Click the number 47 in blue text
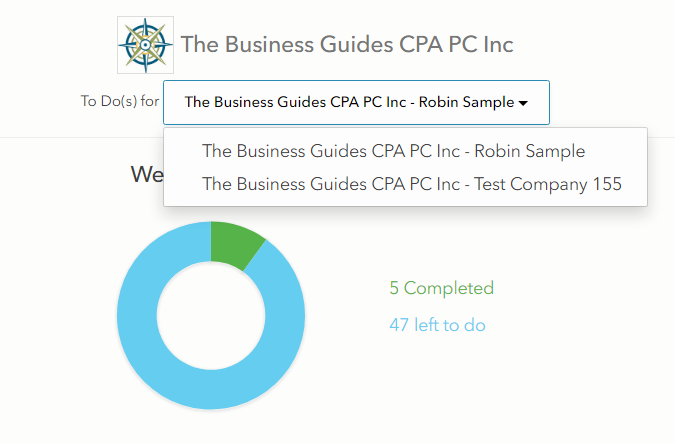The width and height of the screenshot is (675, 444). [399, 325]
